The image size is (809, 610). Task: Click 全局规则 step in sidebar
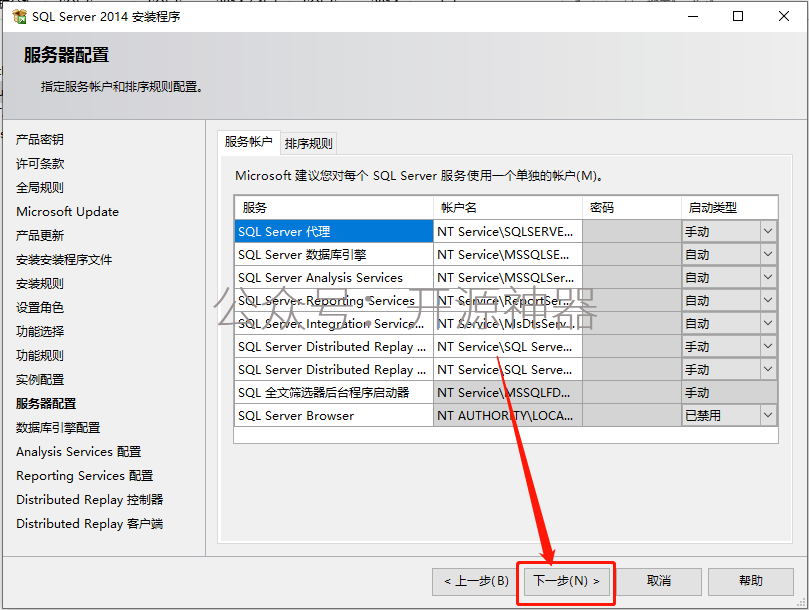(x=40, y=187)
